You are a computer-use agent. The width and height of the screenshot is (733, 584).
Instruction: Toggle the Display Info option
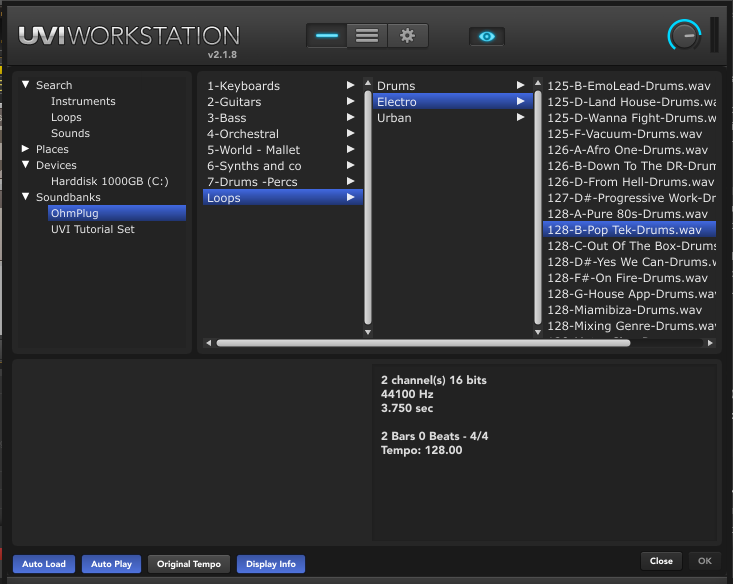click(x=271, y=564)
